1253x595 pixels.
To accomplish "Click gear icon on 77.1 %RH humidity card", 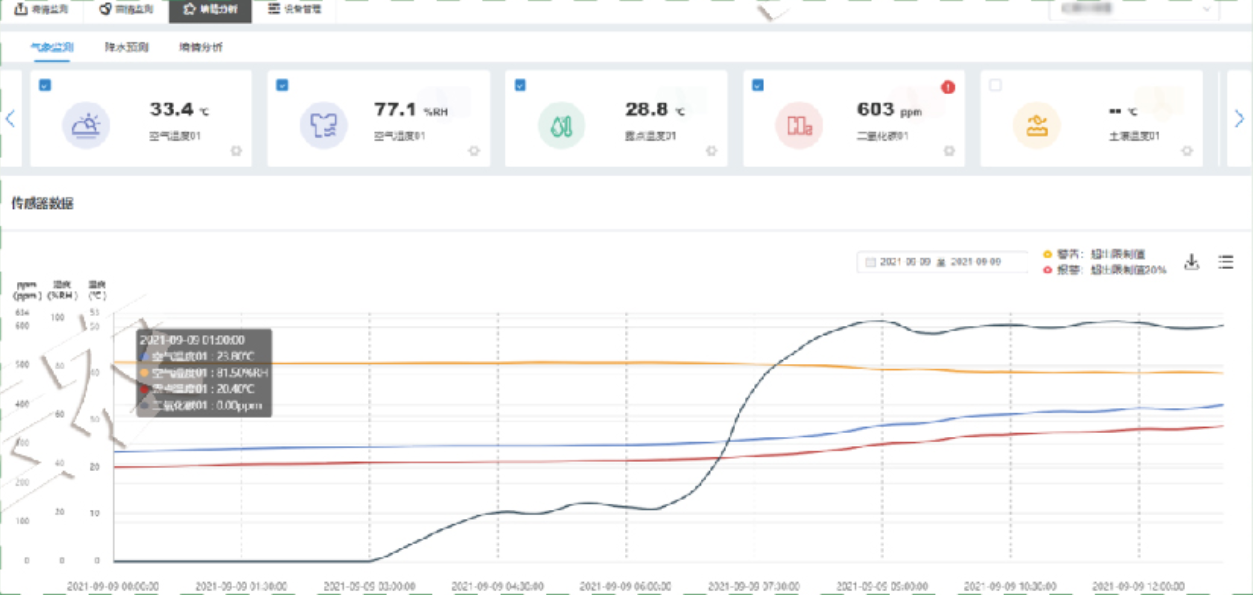I will (x=474, y=151).
